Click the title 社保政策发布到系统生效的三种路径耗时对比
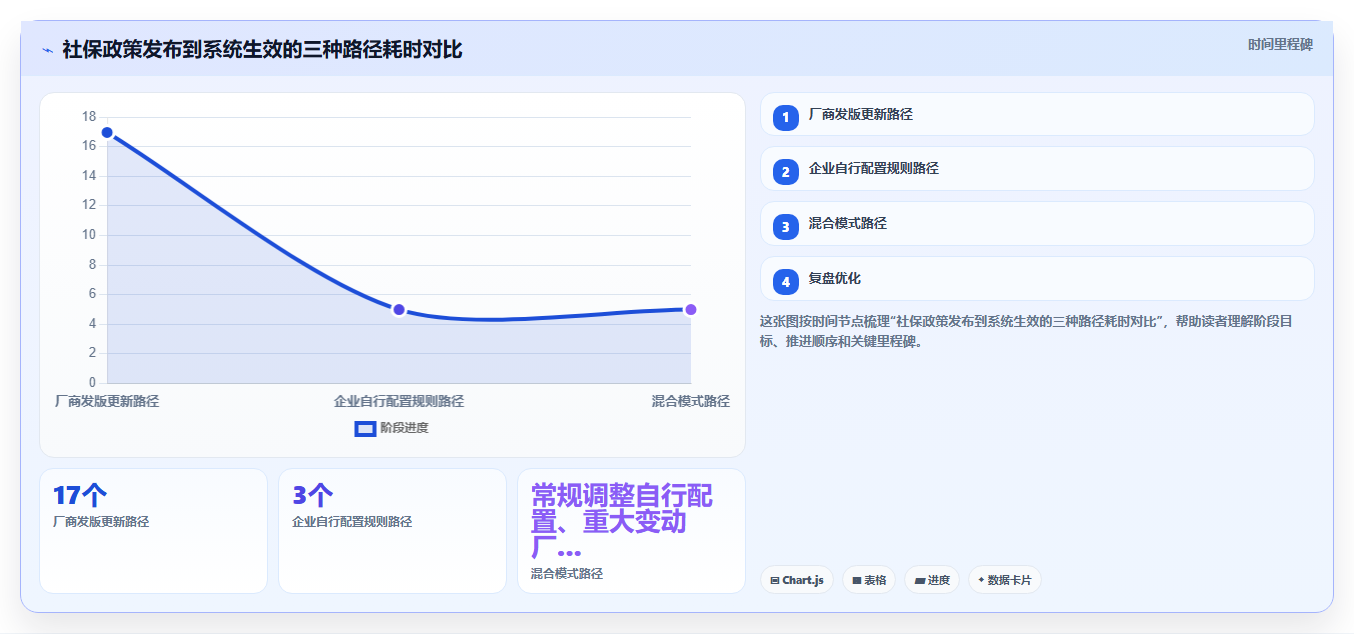1354x634 pixels. (x=262, y=50)
